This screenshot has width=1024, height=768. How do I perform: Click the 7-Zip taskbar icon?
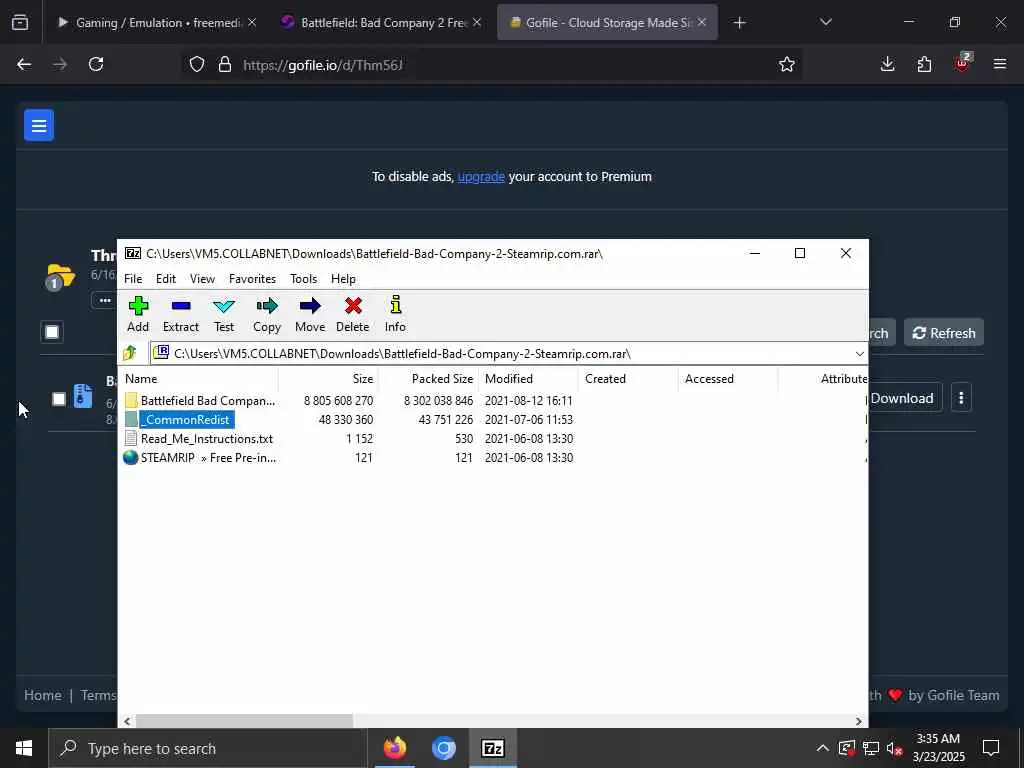(x=492, y=748)
